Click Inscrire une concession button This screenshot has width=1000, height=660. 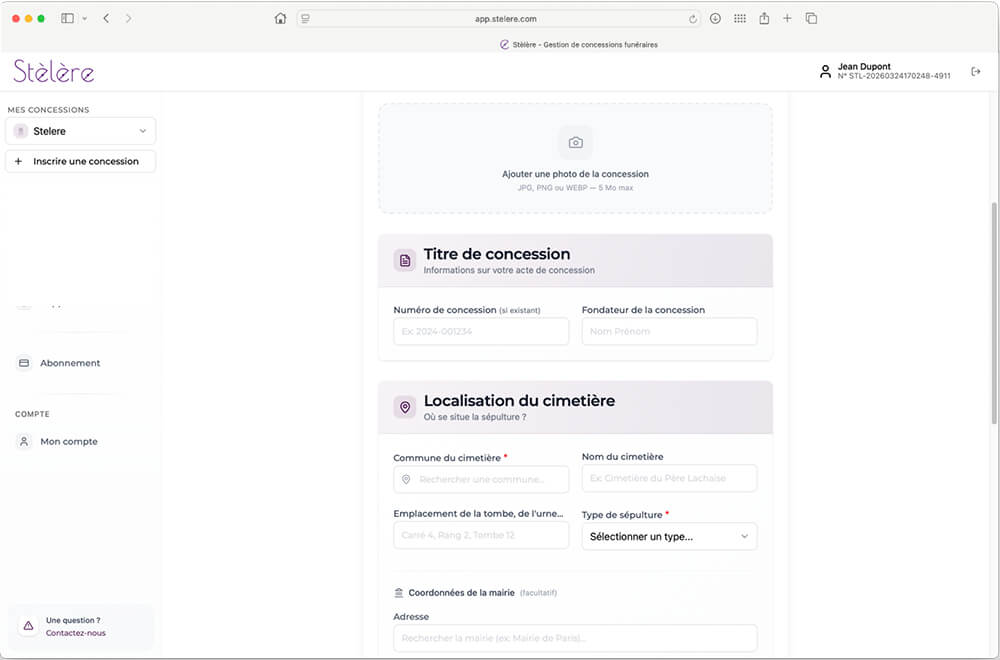click(80, 161)
